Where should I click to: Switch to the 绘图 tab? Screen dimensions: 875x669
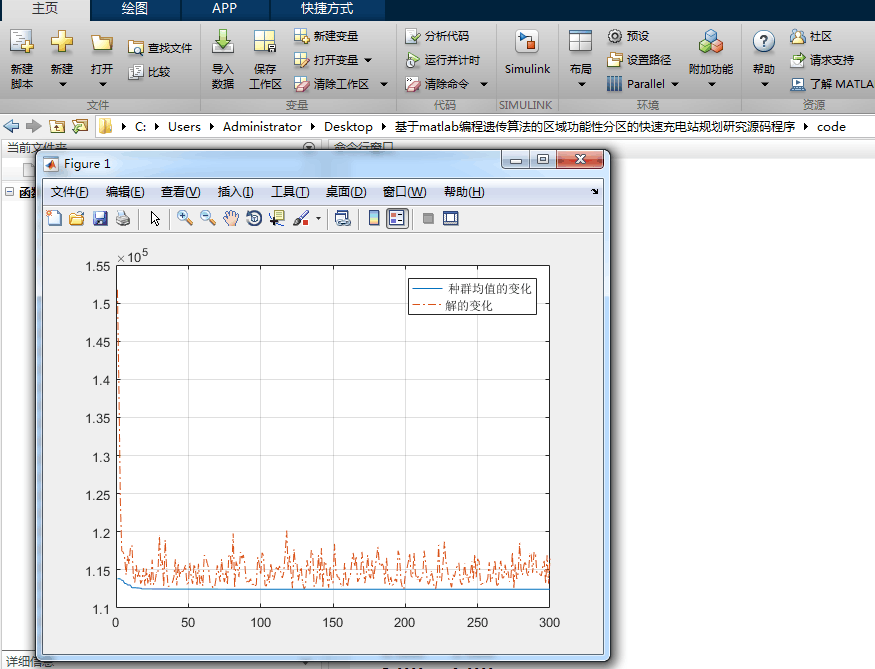tap(134, 9)
